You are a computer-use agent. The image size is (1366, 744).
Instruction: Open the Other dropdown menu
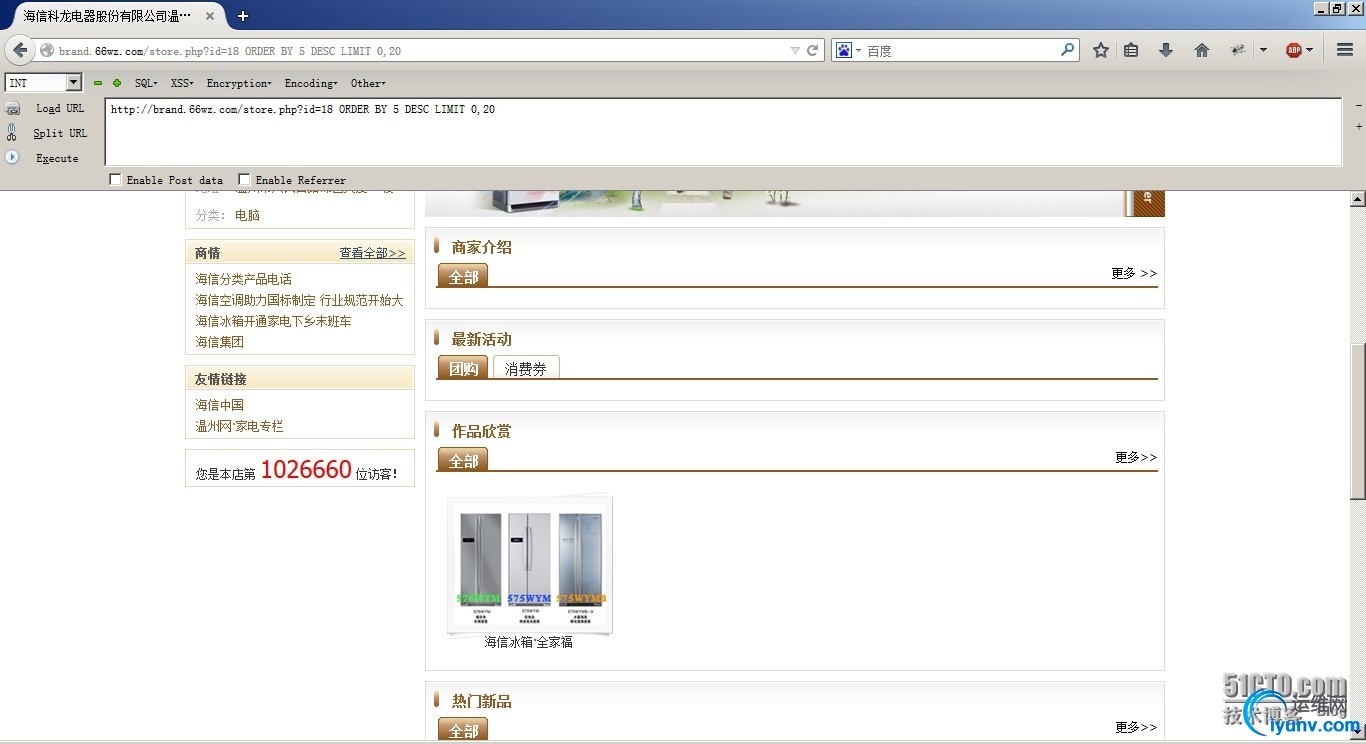[368, 83]
